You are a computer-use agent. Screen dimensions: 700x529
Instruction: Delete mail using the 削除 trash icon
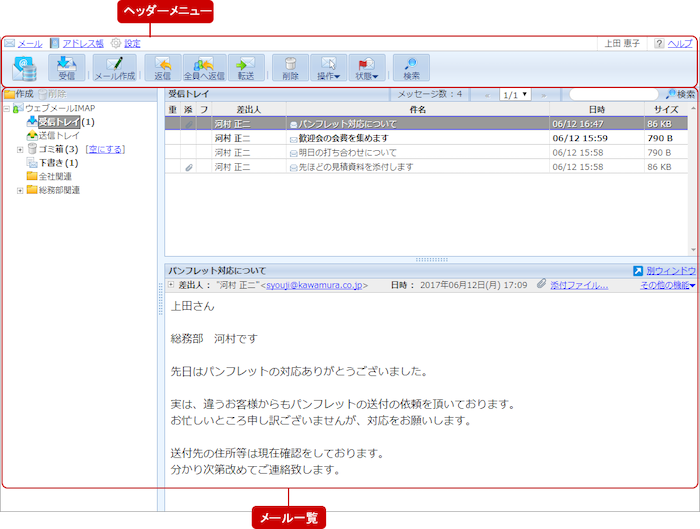(x=290, y=67)
